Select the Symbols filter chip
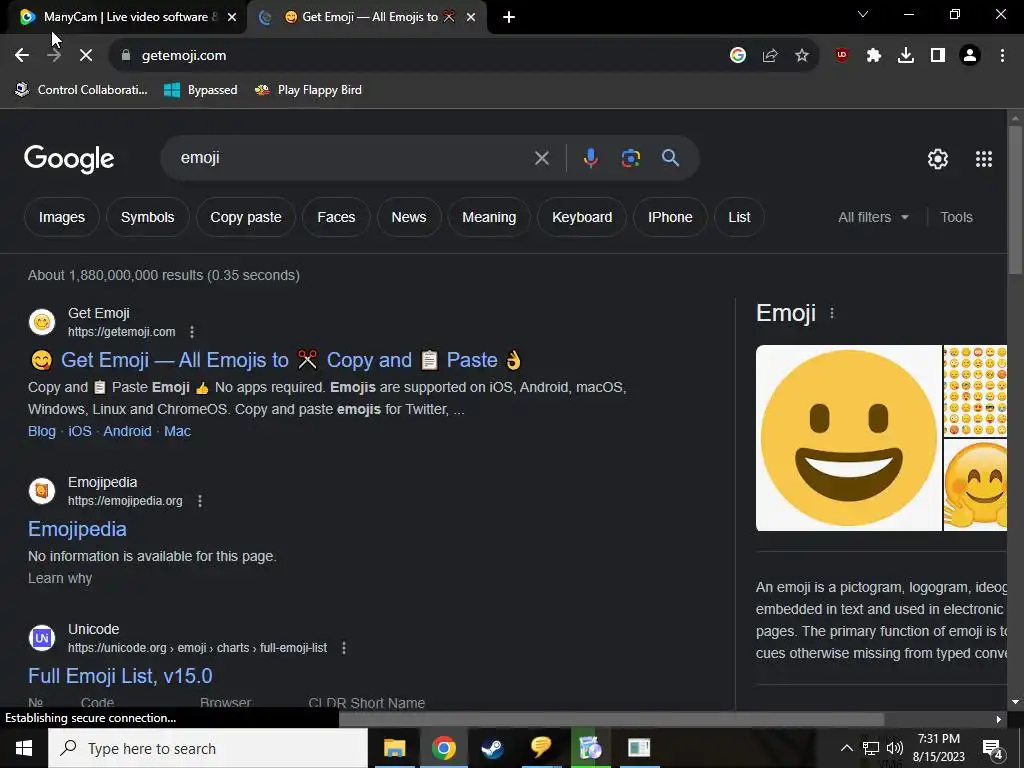The image size is (1024, 768). coord(148,217)
